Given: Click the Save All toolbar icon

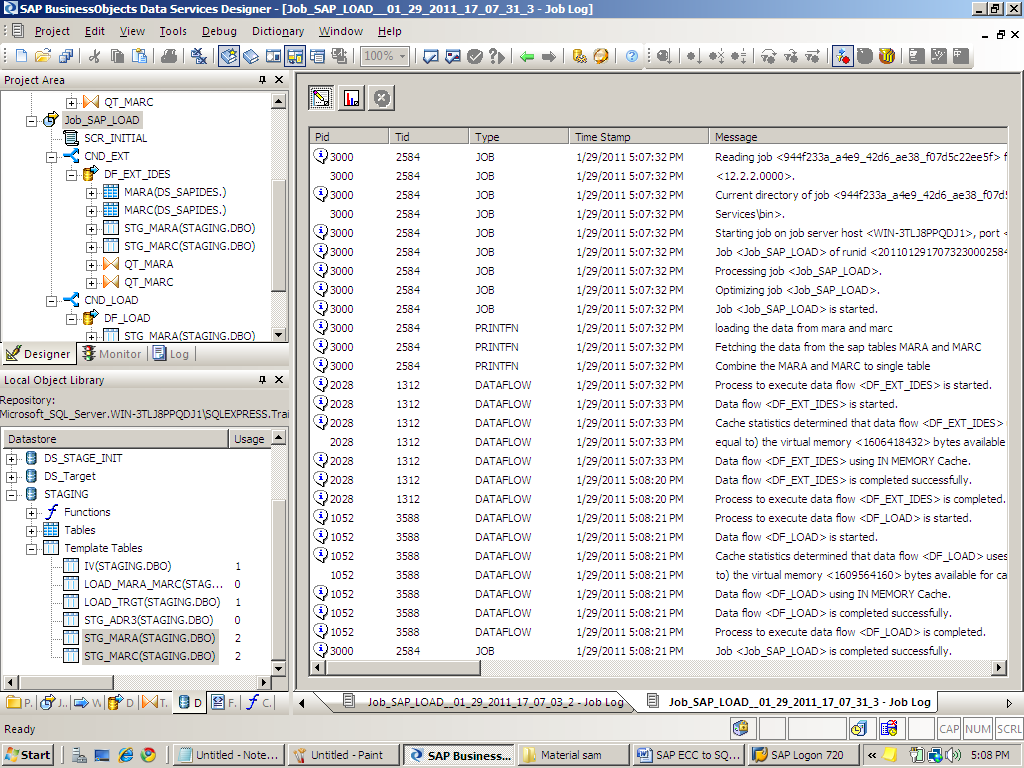Looking at the screenshot, I should point(65,56).
